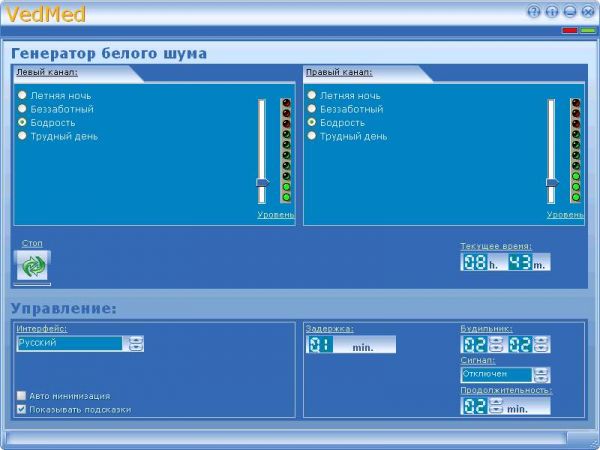Image resolution: width=600 pixels, height=450 pixels.
Task: Open the info (i) icon in title bar
Action: click(x=552, y=11)
